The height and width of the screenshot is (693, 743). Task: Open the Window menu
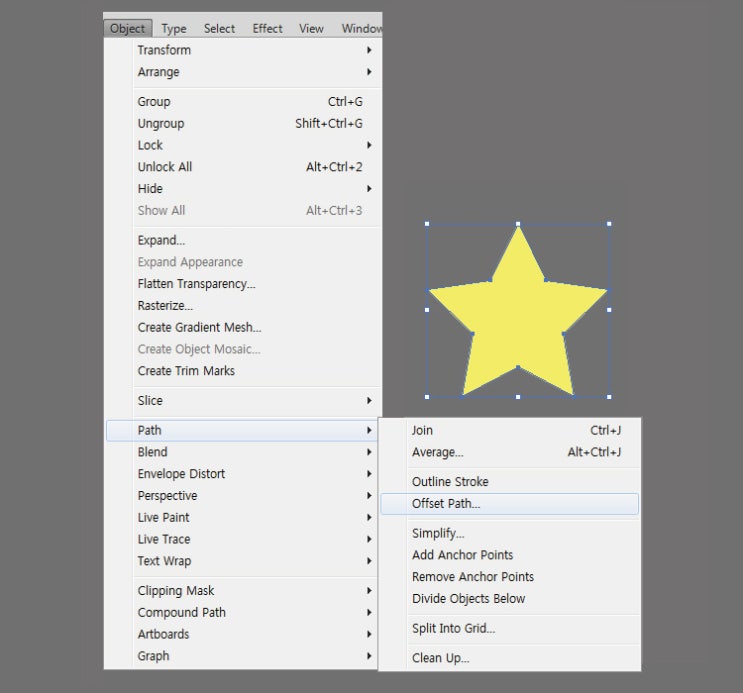click(x=361, y=28)
